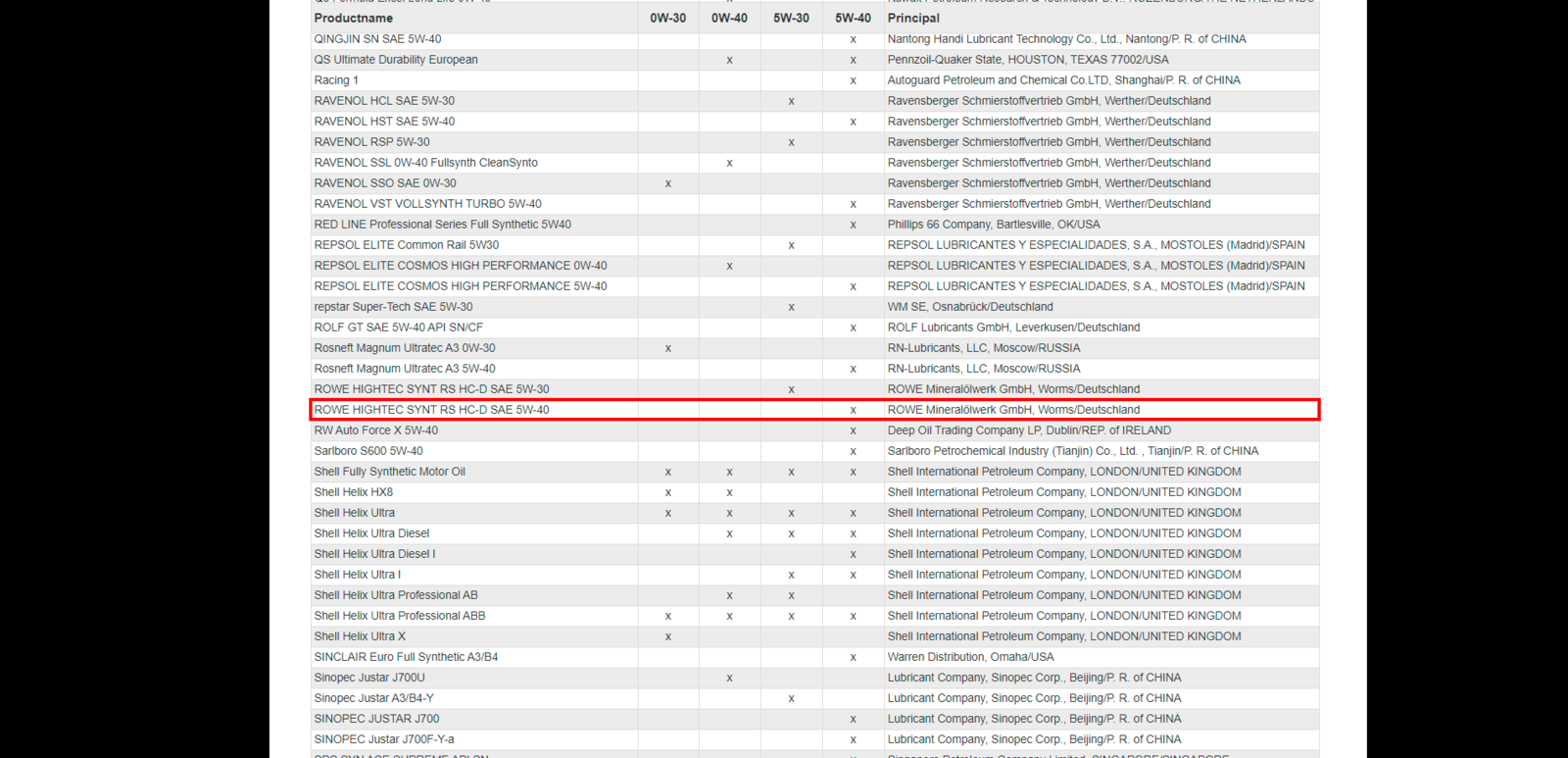The height and width of the screenshot is (758, 1568).
Task: Click RAVENOL HCL SAE 5W-30 product name
Action: click(x=384, y=101)
